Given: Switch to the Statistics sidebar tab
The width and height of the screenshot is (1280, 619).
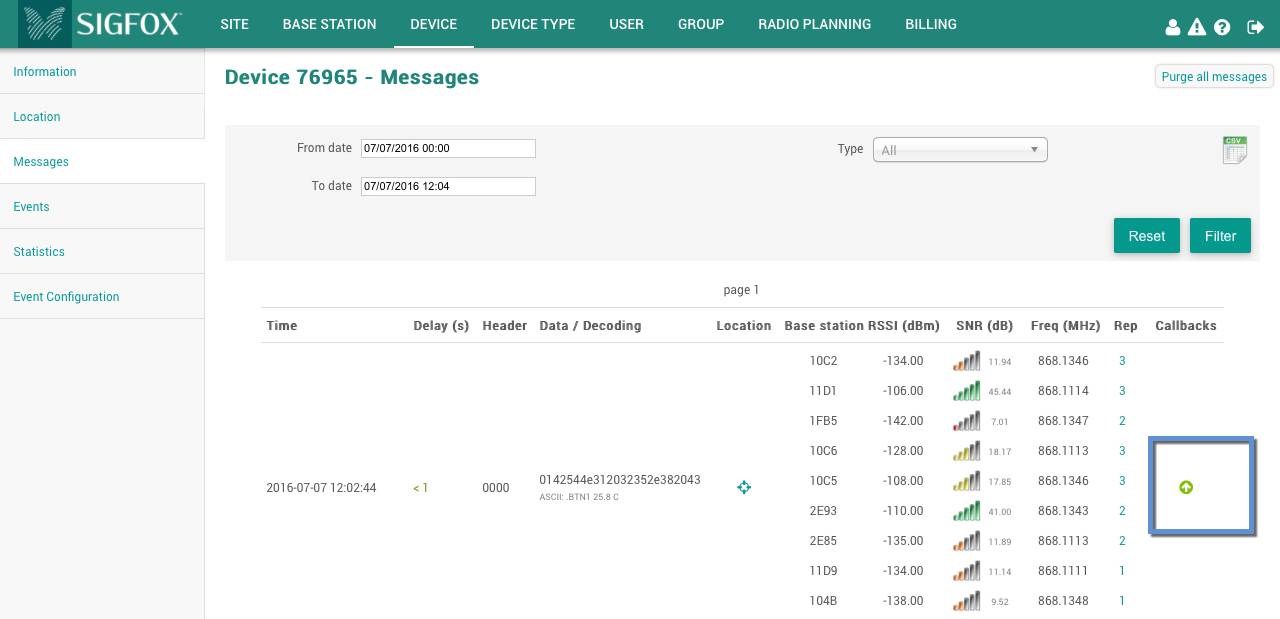Looking at the screenshot, I should tap(39, 252).
